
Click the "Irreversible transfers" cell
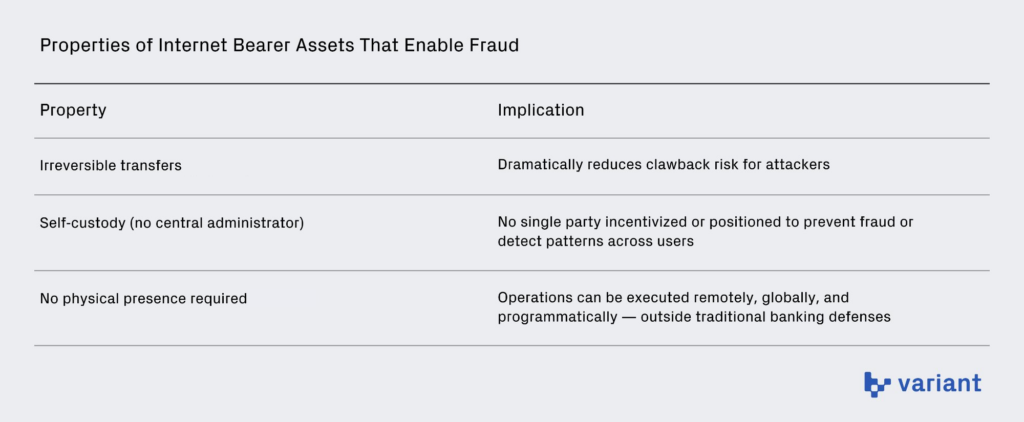(111, 165)
